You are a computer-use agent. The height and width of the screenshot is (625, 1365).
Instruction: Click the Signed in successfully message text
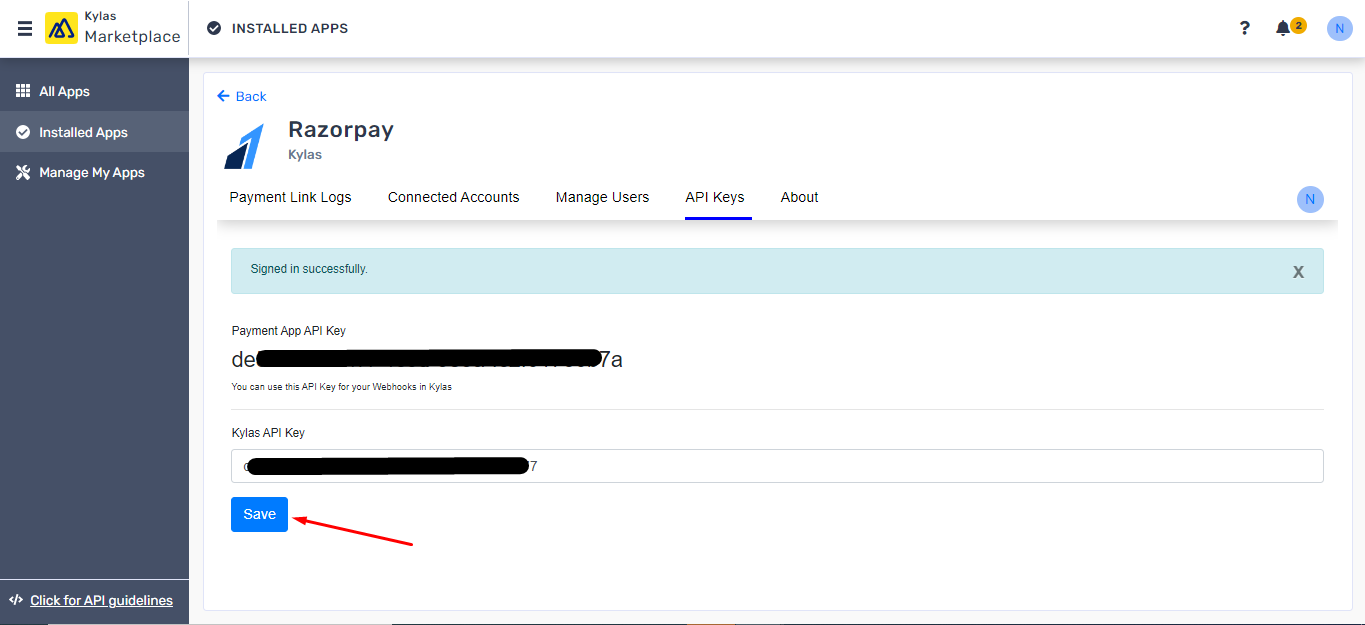point(309,269)
